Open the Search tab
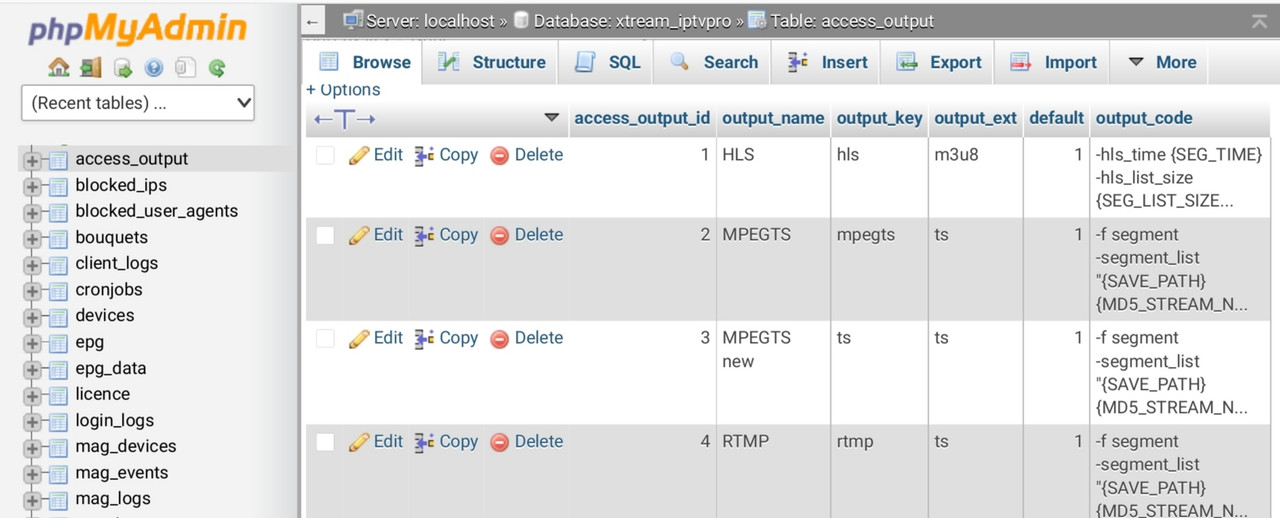Image resolution: width=1280 pixels, height=518 pixels. (714, 62)
